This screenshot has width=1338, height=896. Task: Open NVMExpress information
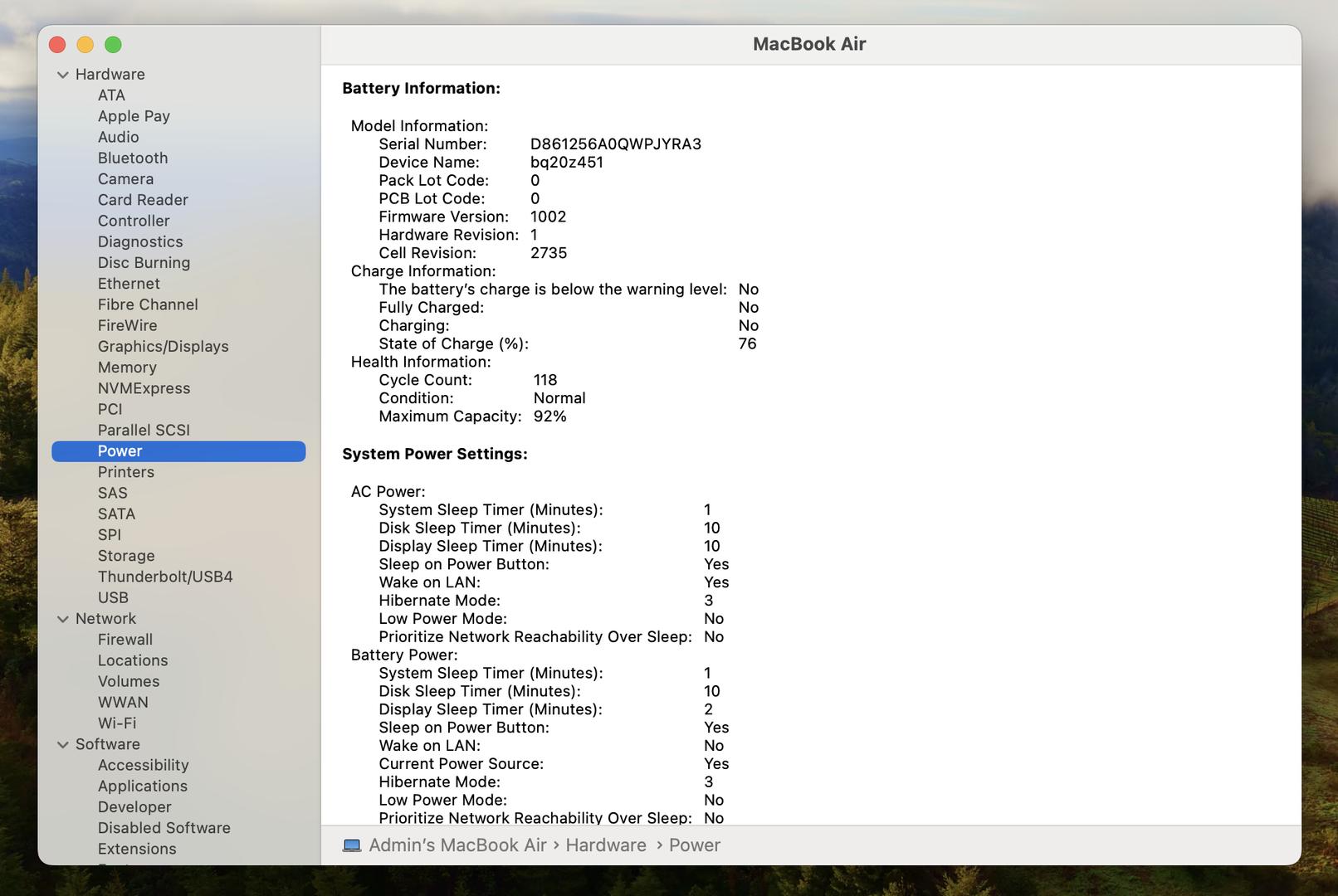point(144,388)
